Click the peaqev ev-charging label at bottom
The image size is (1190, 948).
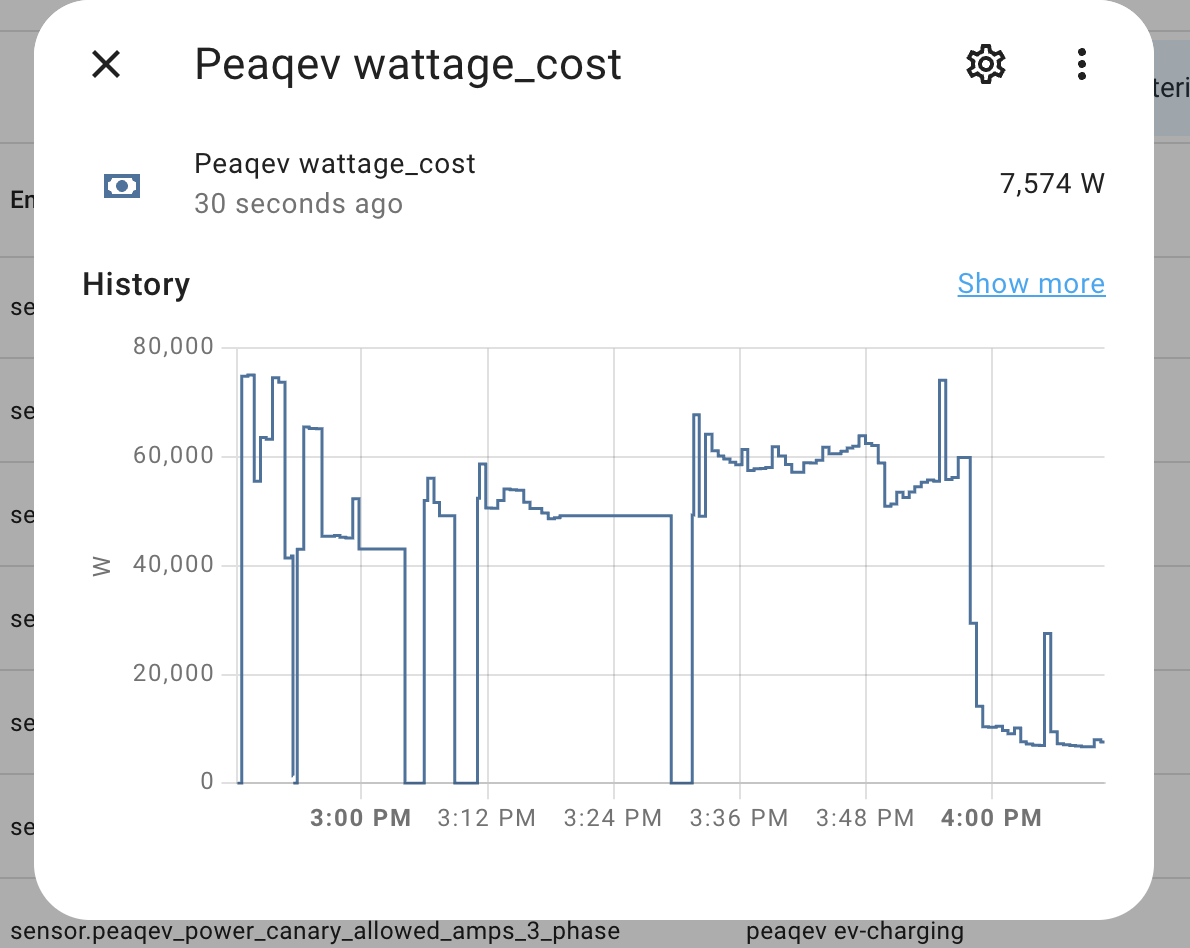coord(855,930)
